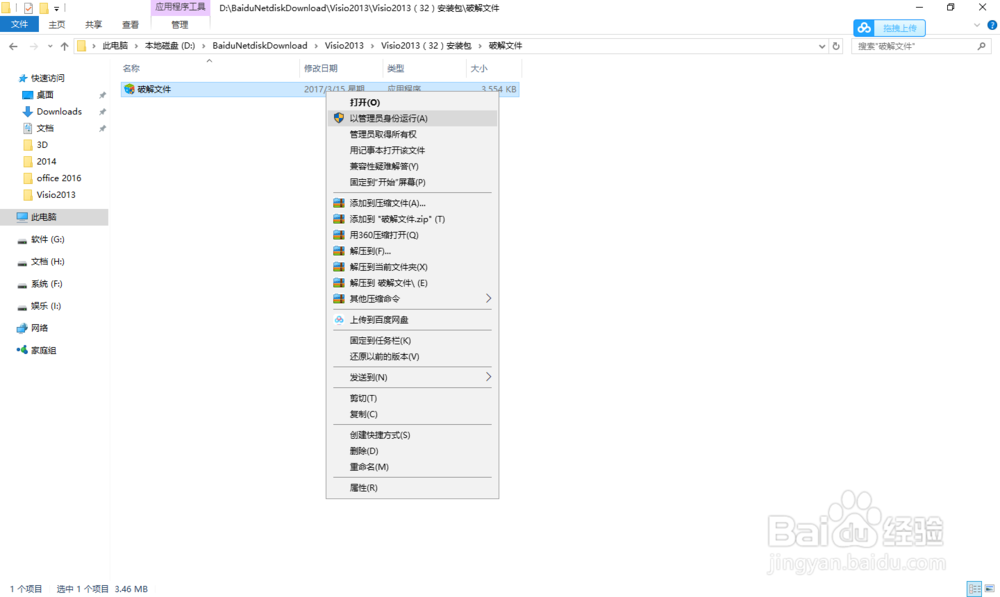
Task: Refresh the folder view
Action: pos(836,46)
